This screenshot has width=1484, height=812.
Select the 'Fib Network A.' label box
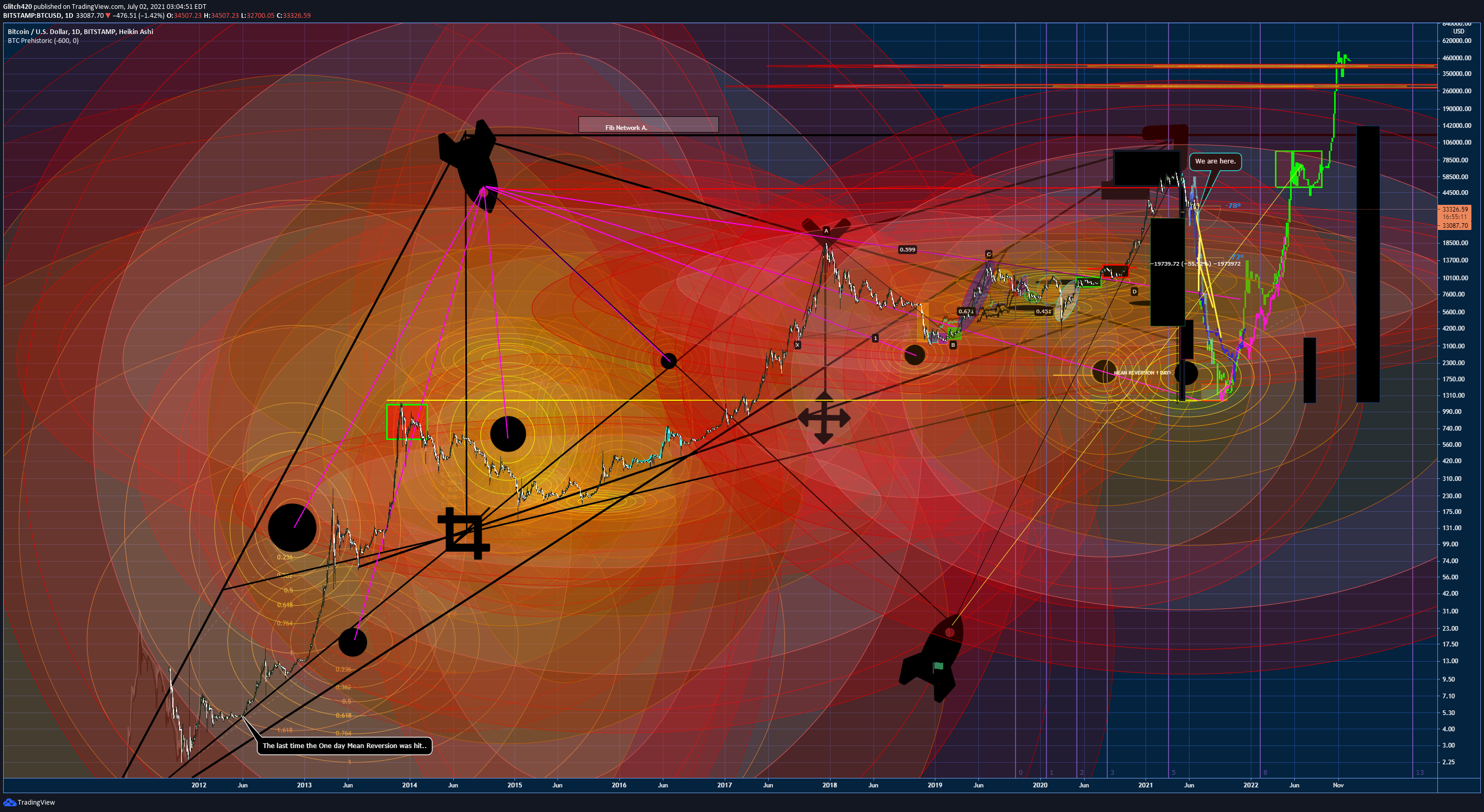648,124
